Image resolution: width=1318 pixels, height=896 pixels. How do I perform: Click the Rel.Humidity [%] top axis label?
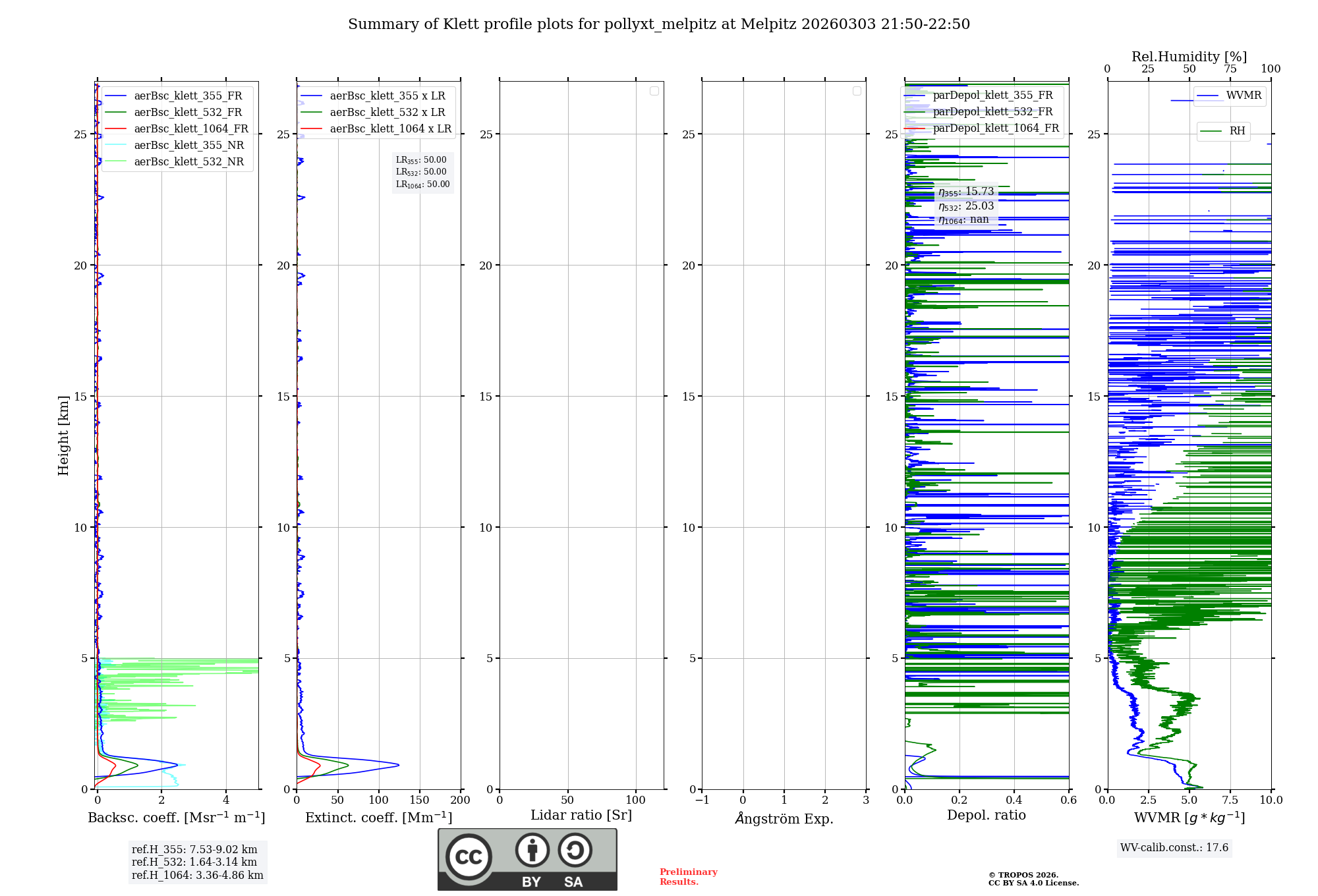[1189, 57]
